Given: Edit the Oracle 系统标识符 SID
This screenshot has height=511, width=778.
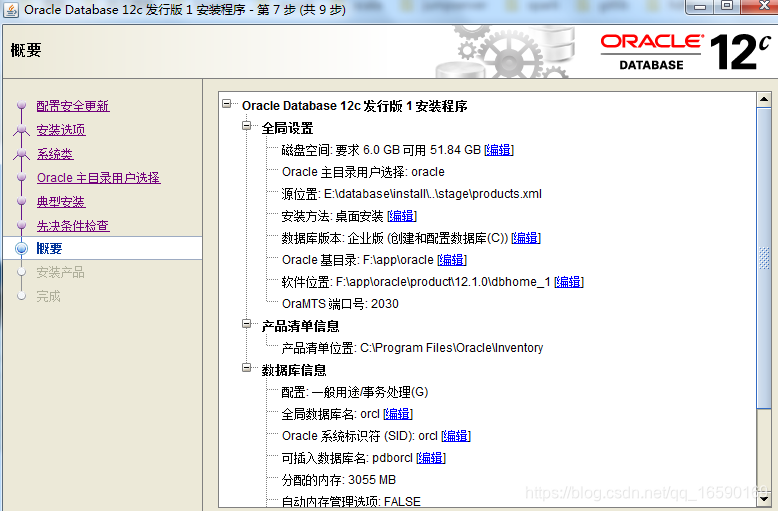Looking at the screenshot, I should coord(456,436).
